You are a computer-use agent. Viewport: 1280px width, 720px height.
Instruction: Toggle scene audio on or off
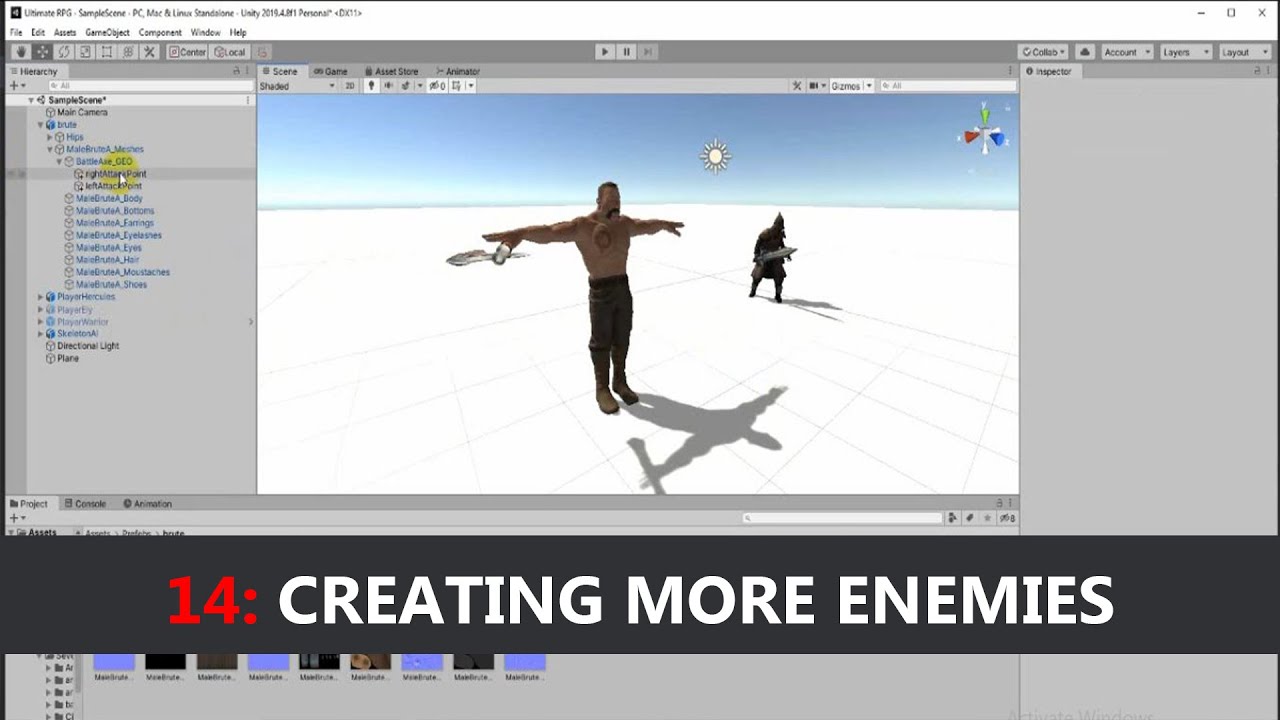388,86
